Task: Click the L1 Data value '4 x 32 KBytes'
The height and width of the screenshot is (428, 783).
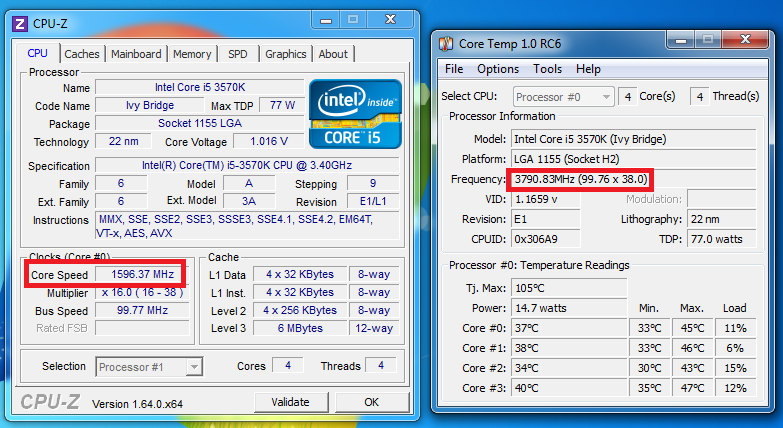Action: point(300,274)
